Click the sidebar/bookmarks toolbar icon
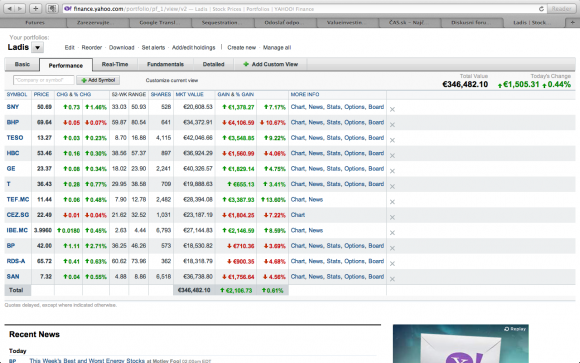The width and height of the screenshot is (580, 363). (x=52, y=9)
